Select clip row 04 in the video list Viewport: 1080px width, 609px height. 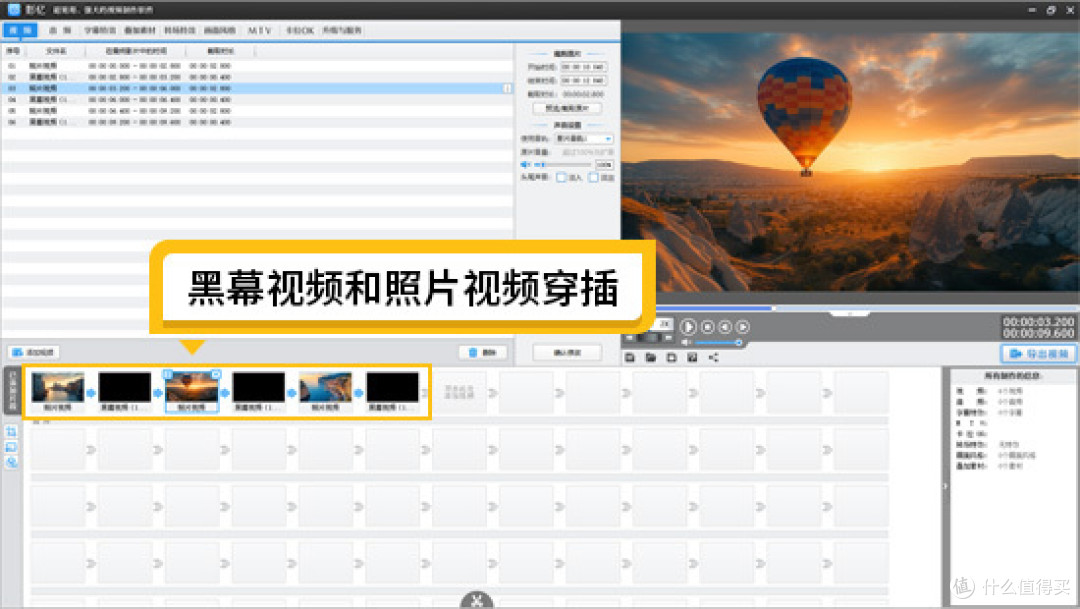click(256, 99)
